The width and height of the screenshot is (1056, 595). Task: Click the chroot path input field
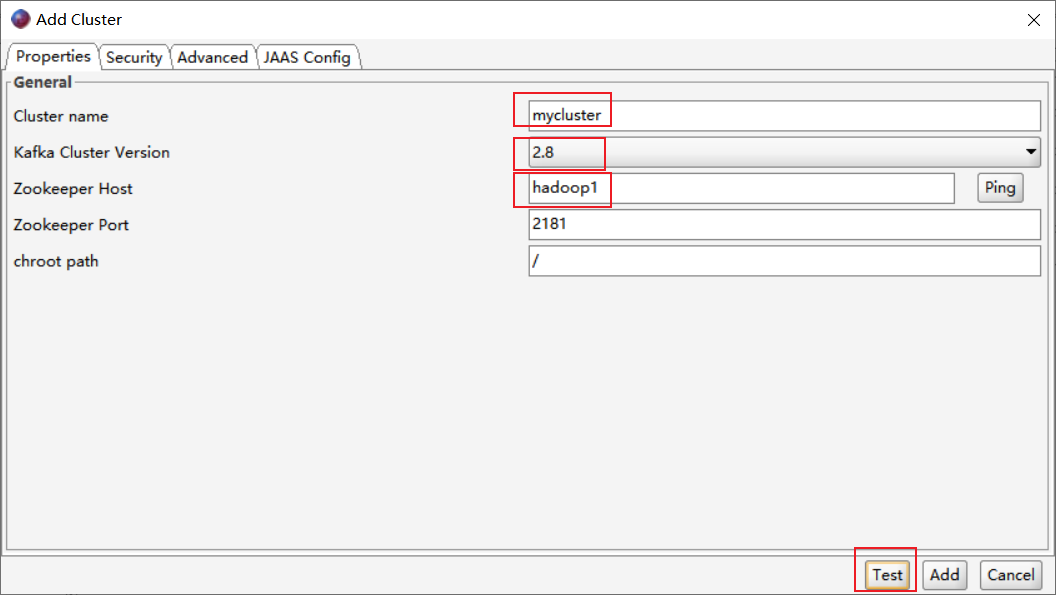[x=784, y=261]
